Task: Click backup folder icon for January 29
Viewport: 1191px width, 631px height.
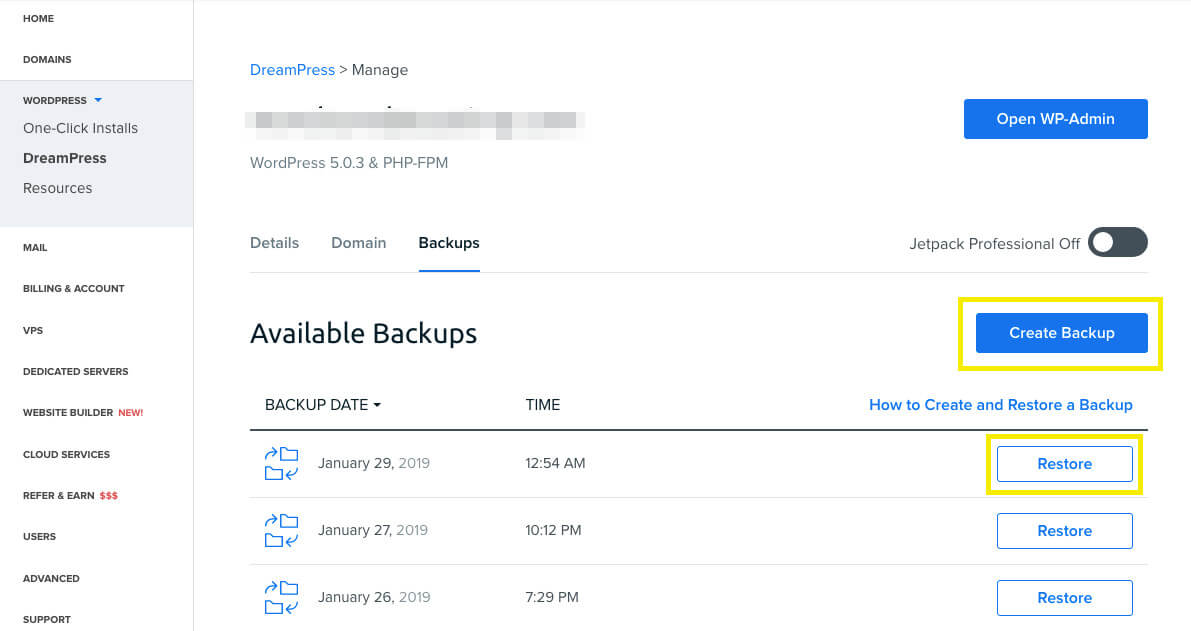Action: pyautogui.click(x=281, y=464)
